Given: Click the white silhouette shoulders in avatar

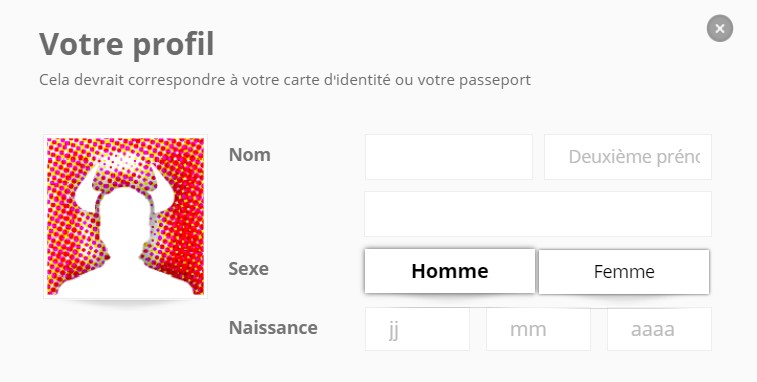Looking at the screenshot, I should click(x=126, y=278).
